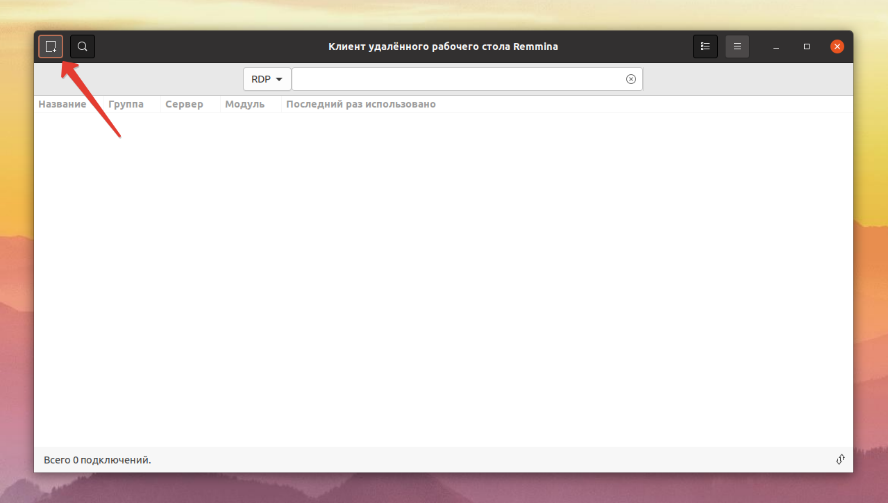Click the empty connections list area
This screenshot has height=503, width=888.
click(x=443, y=279)
